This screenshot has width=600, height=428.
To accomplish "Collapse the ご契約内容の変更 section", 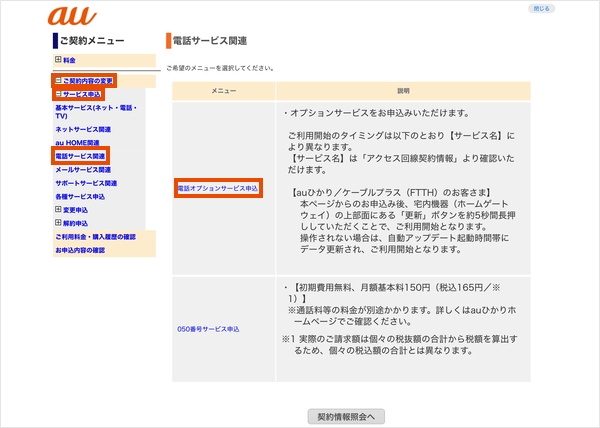I will [x=58, y=80].
